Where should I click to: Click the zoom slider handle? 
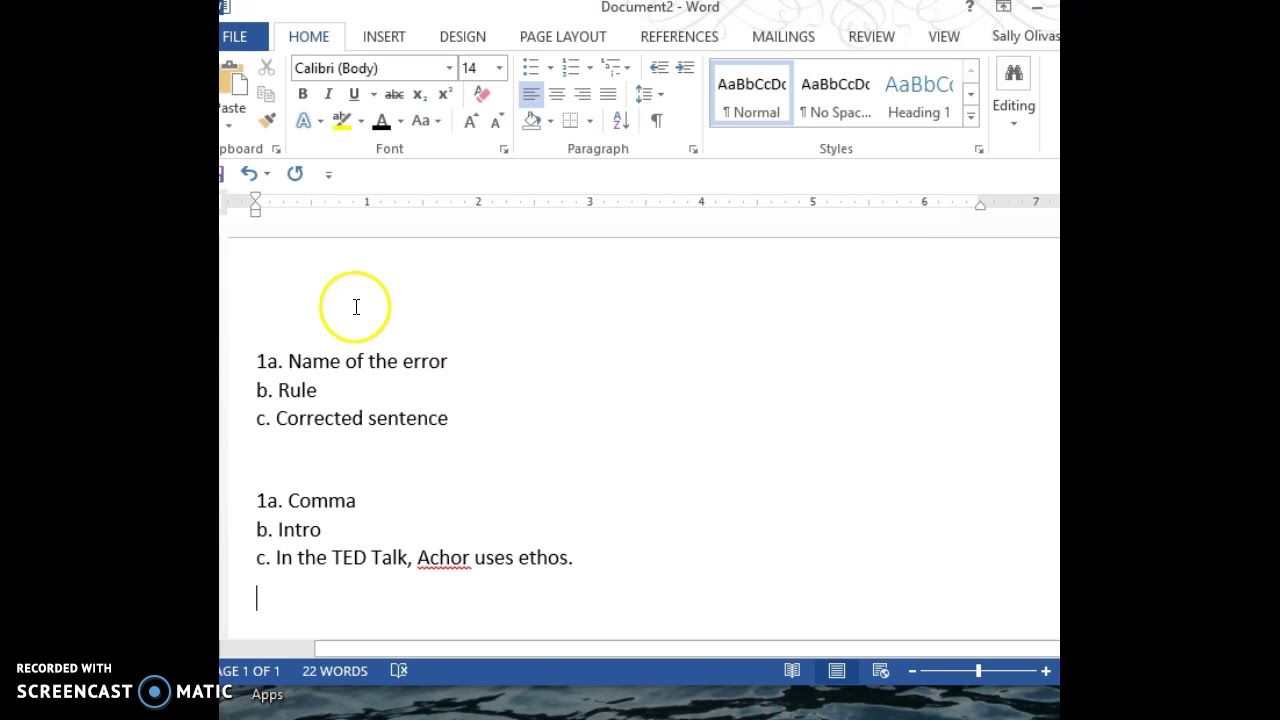click(x=978, y=671)
